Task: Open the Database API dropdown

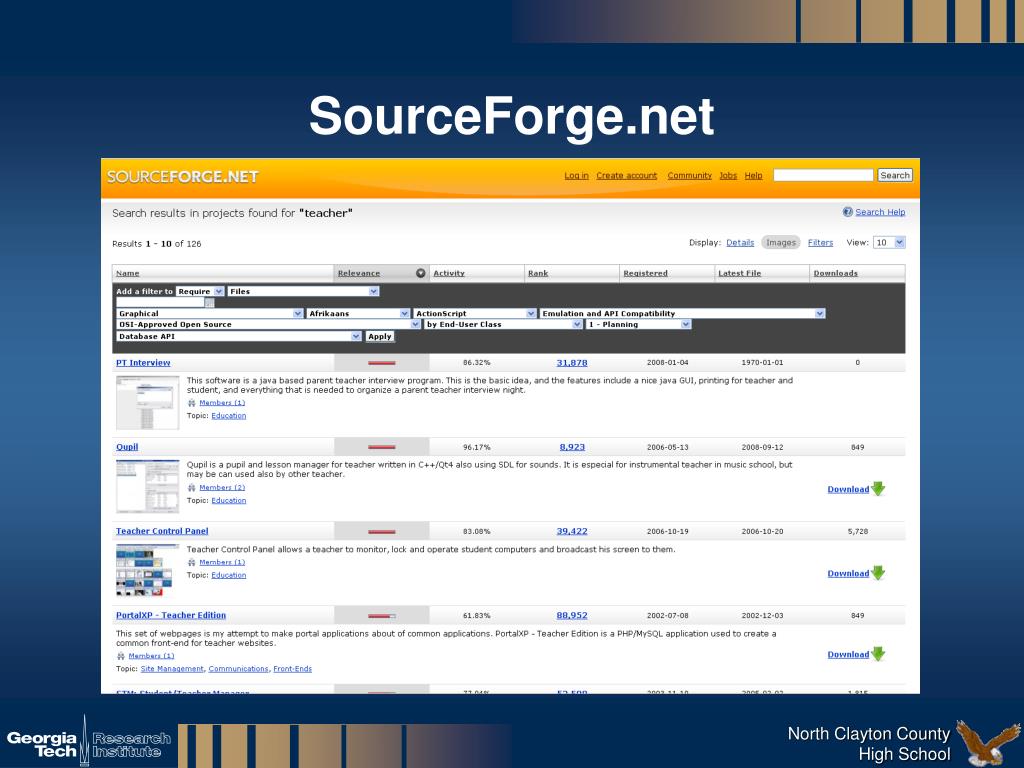Action: tap(239, 336)
